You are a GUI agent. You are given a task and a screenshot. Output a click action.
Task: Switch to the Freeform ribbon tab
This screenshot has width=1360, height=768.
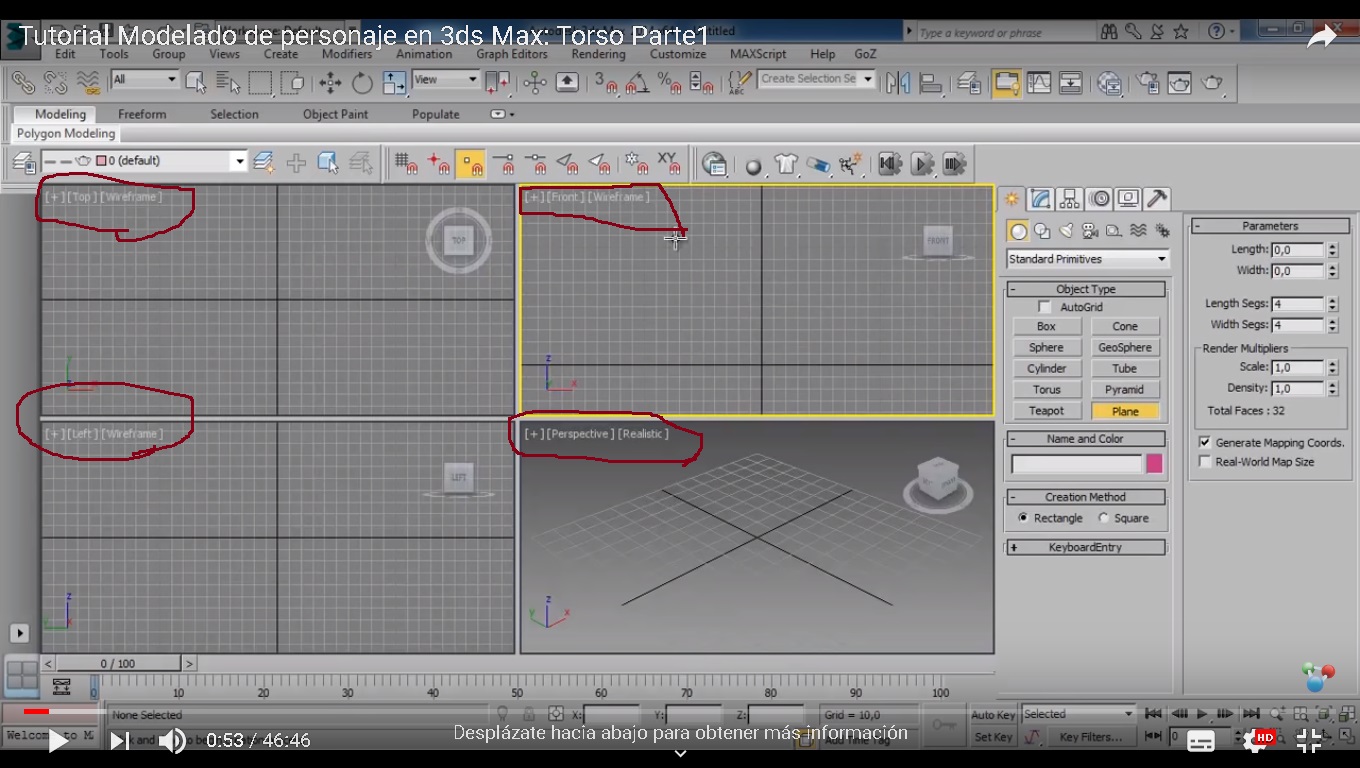point(142,114)
